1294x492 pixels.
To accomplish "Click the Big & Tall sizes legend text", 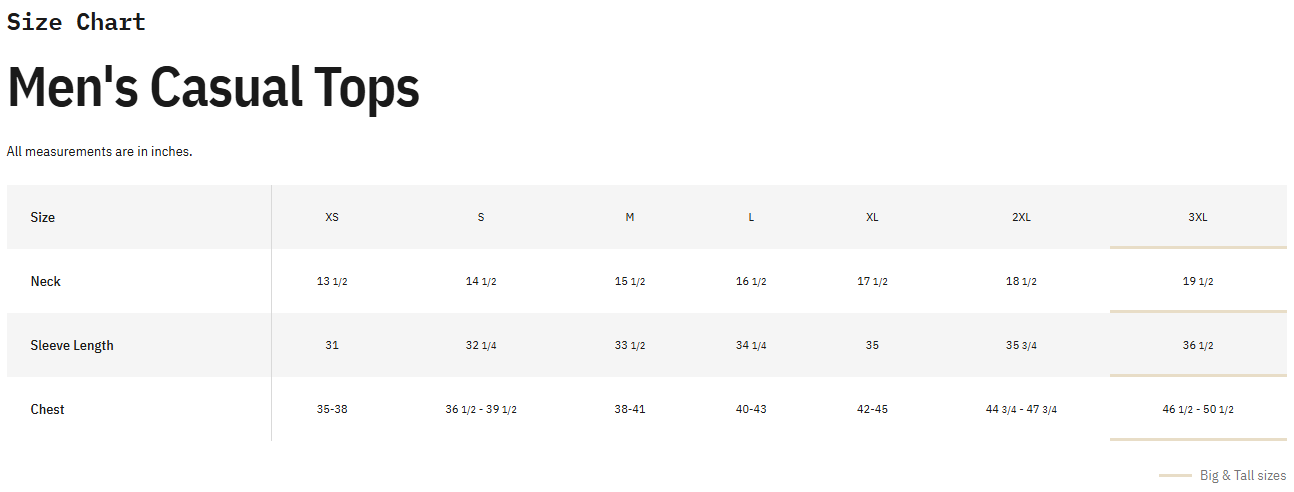I will pyautogui.click(x=1243, y=475).
